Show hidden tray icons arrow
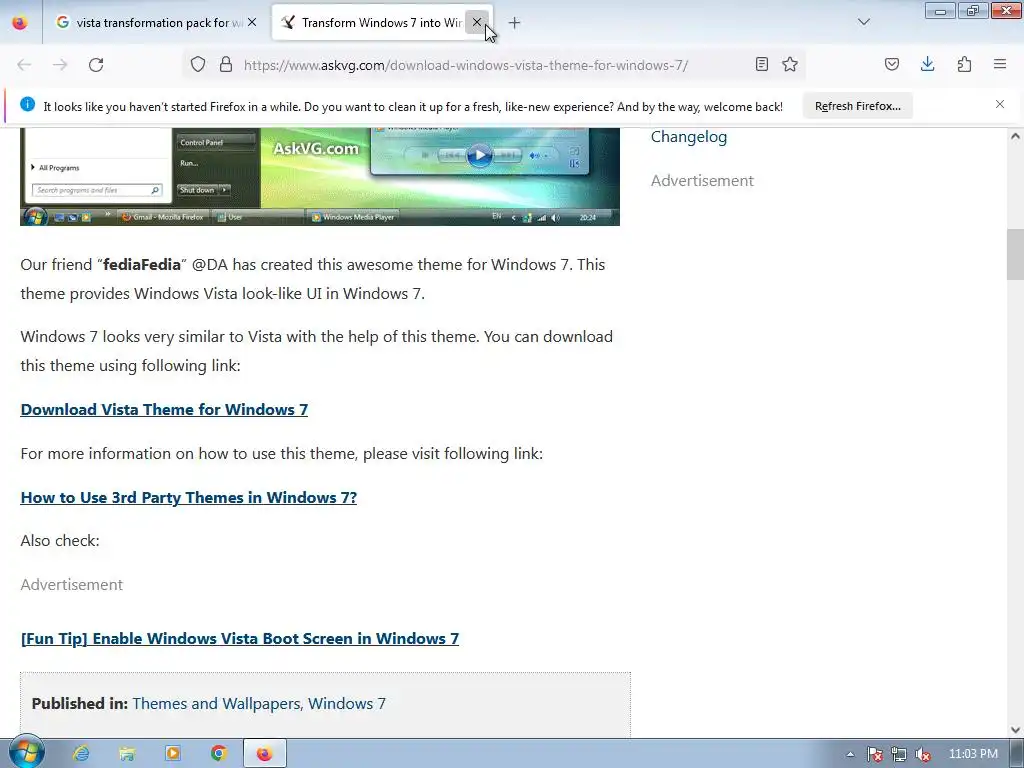The image size is (1024, 768). 850,754
